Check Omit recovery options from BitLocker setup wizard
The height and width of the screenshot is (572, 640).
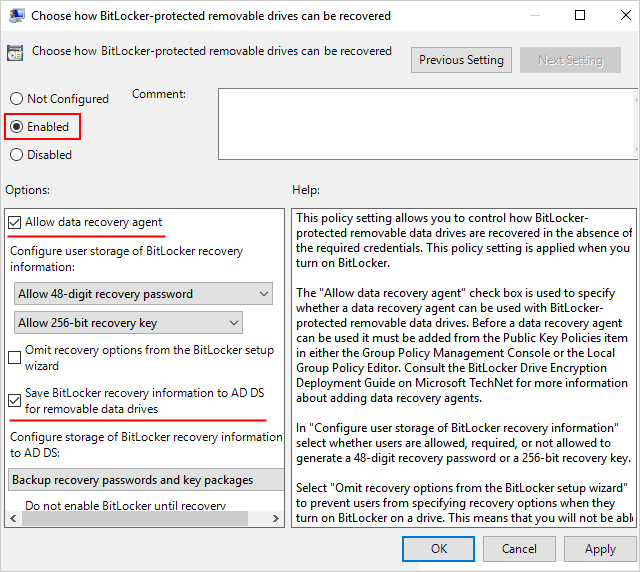pyautogui.click(x=15, y=358)
